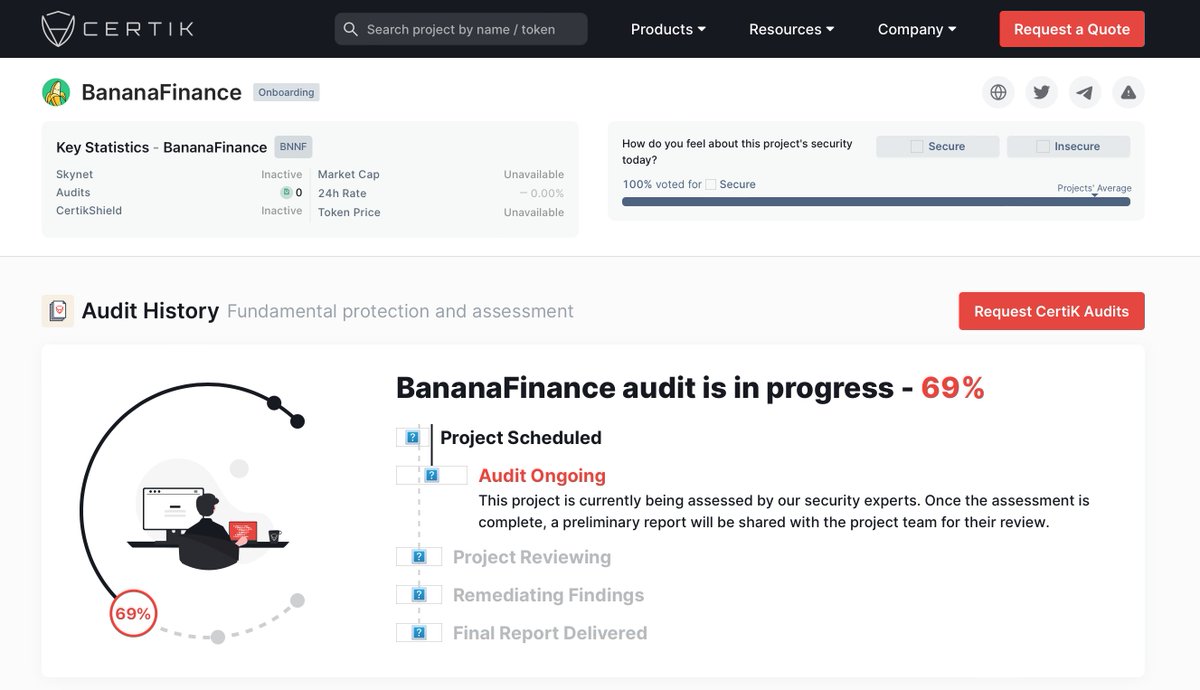Click the project search input field
1200x690 pixels.
pos(460,29)
